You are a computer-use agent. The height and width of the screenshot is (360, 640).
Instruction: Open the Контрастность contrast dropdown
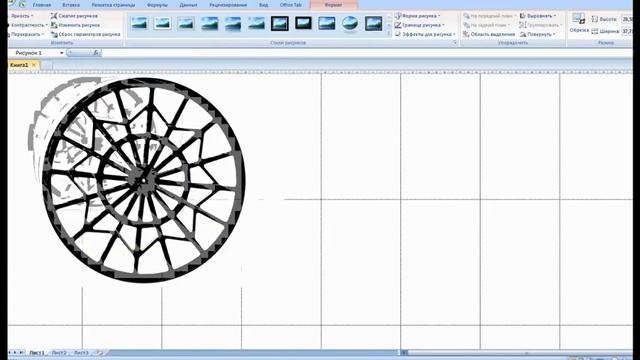coord(28,25)
